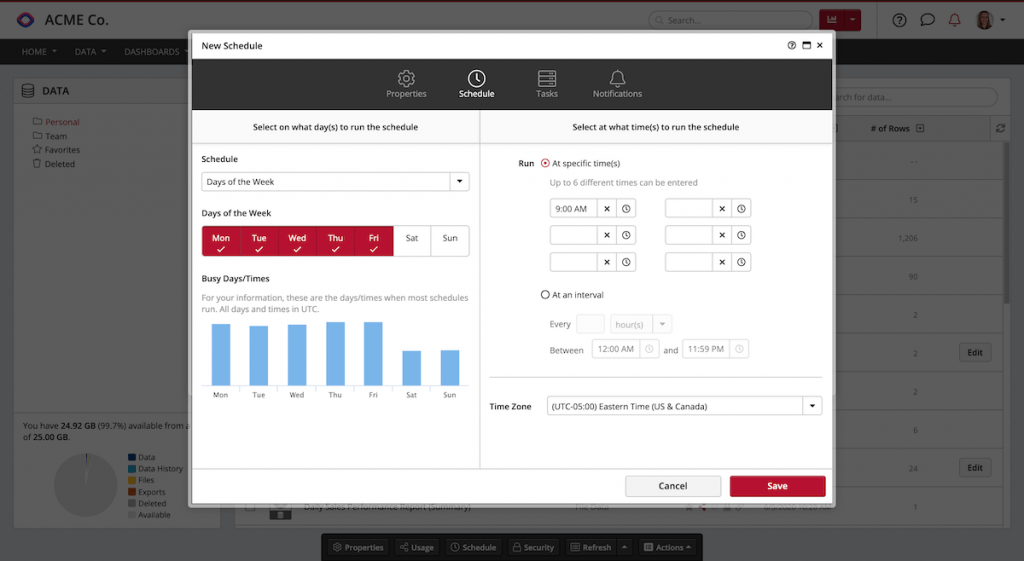Viewport: 1024px width, 561px height.
Task: Expand the red button dropdown arrow beside search
Action: [x=852, y=20]
